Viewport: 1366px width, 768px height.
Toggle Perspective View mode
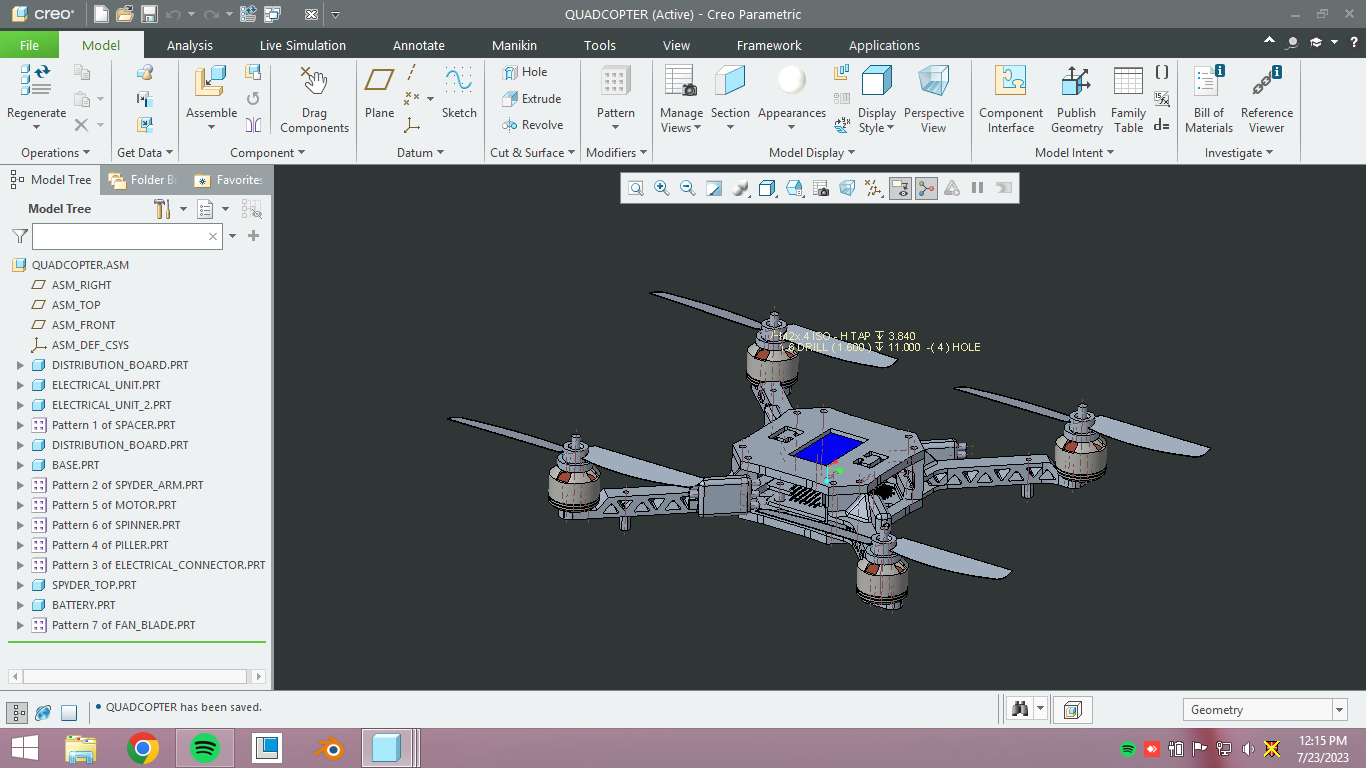tap(933, 82)
